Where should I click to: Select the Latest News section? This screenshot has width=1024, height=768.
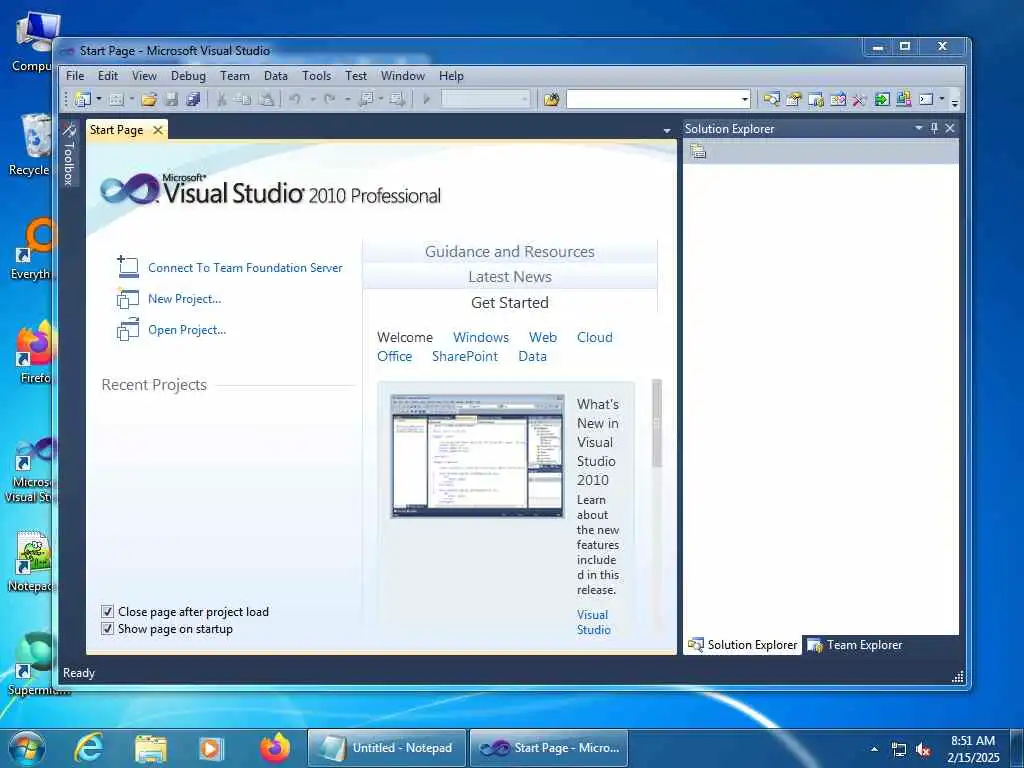(509, 277)
